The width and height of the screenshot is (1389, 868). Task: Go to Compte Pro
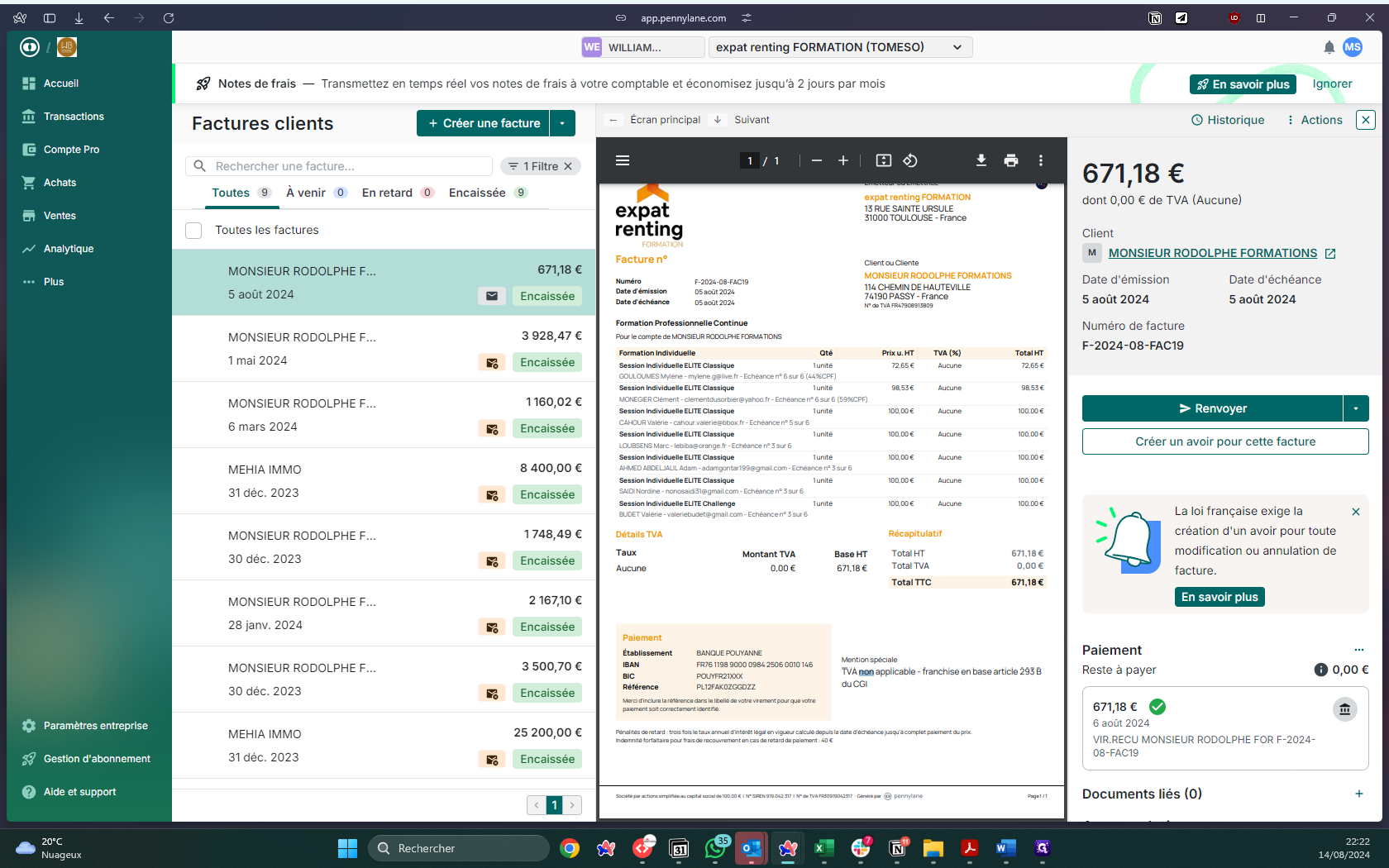(x=71, y=150)
